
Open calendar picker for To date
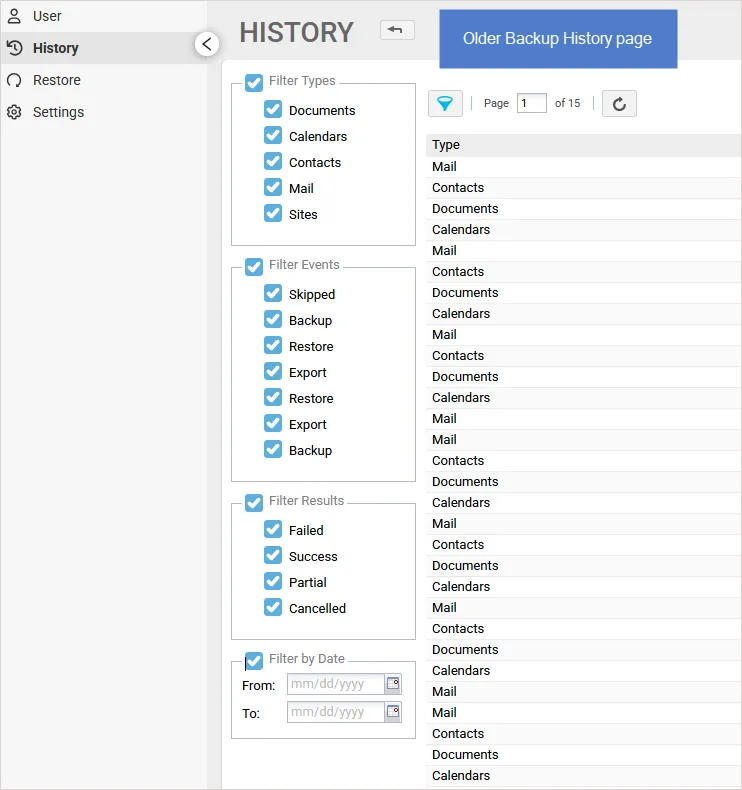pyautogui.click(x=393, y=712)
